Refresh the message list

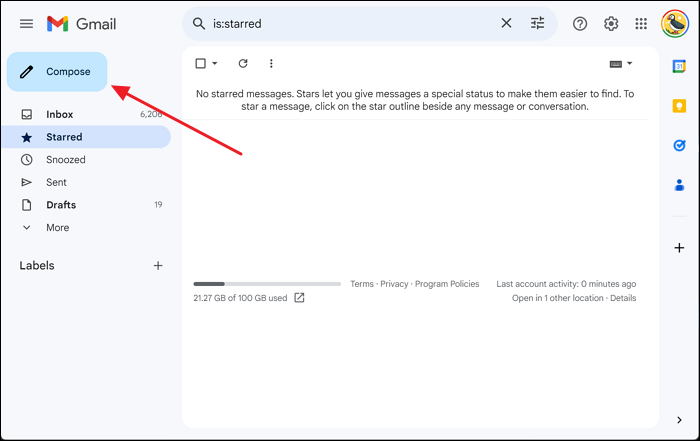click(243, 63)
